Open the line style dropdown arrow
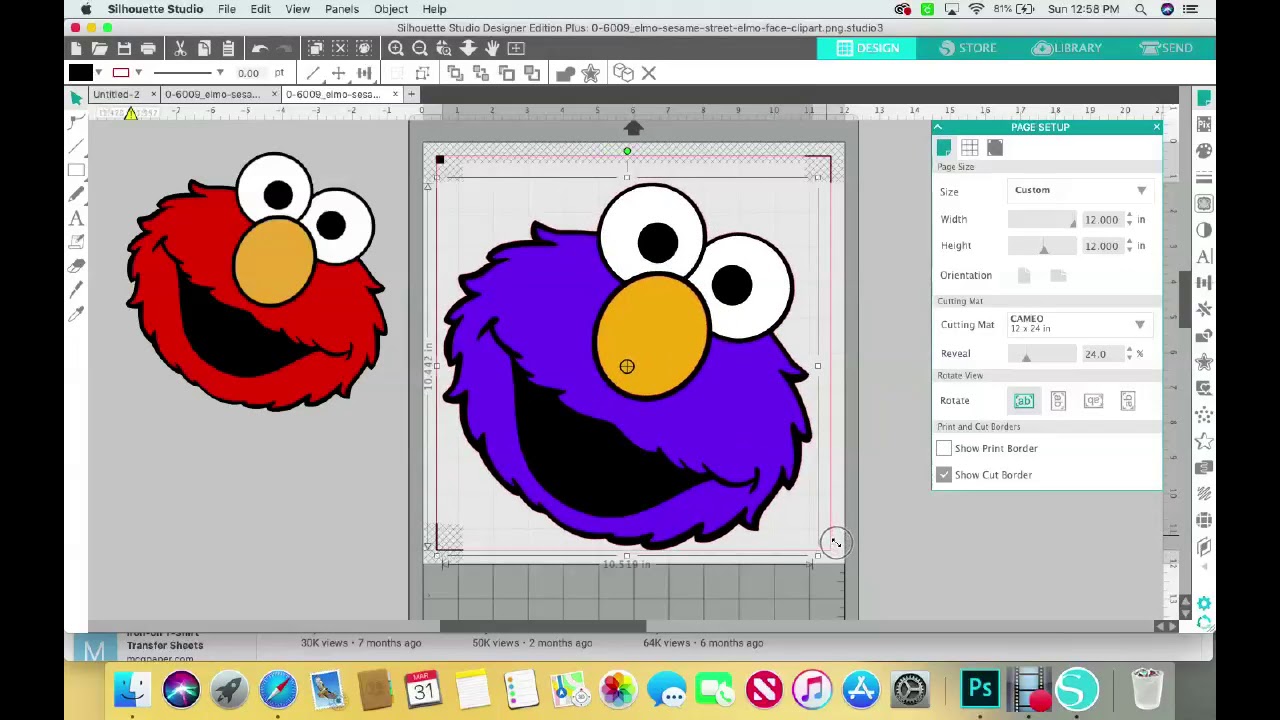Screen dimensions: 1280x720 (220, 73)
